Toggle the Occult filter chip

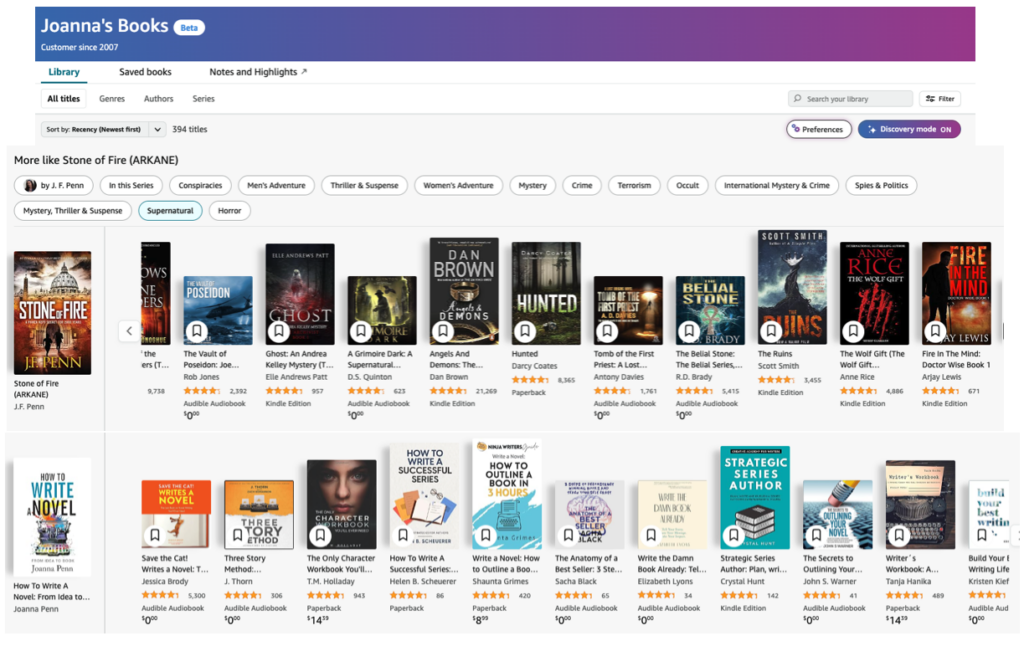[687, 186]
